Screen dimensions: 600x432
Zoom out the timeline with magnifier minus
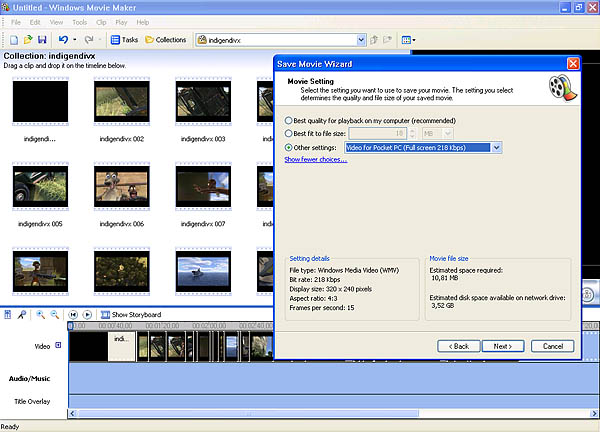(54, 314)
